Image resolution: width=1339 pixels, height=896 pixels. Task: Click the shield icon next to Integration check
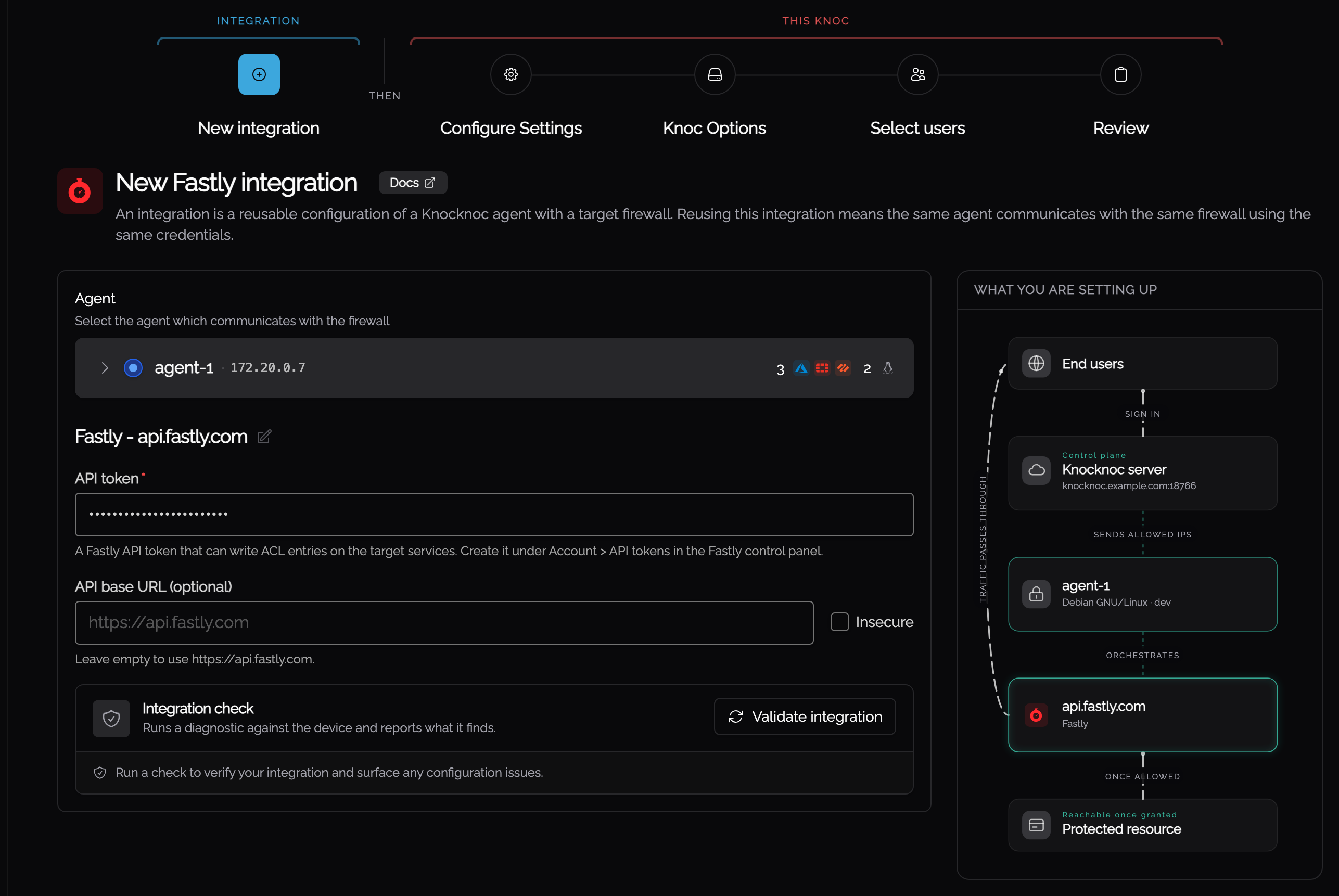(x=111, y=718)
